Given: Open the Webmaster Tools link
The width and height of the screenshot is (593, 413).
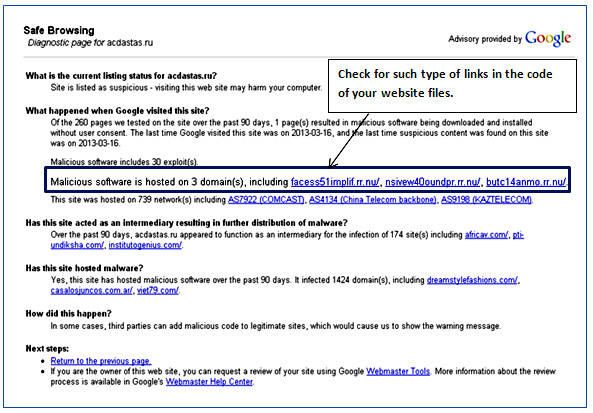Looking at the screenshot, I should coord(398,371).
